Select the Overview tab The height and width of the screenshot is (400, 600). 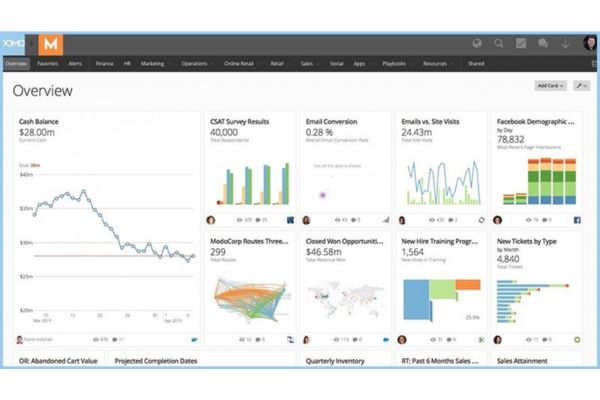[x=16, y=64]
